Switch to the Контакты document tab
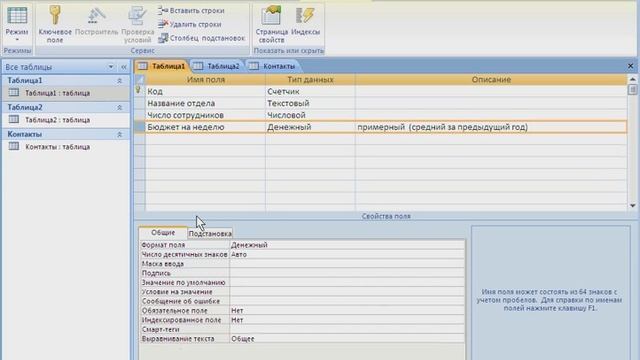The height and width of the screenshot is (360, 640). tap(273, 66)
